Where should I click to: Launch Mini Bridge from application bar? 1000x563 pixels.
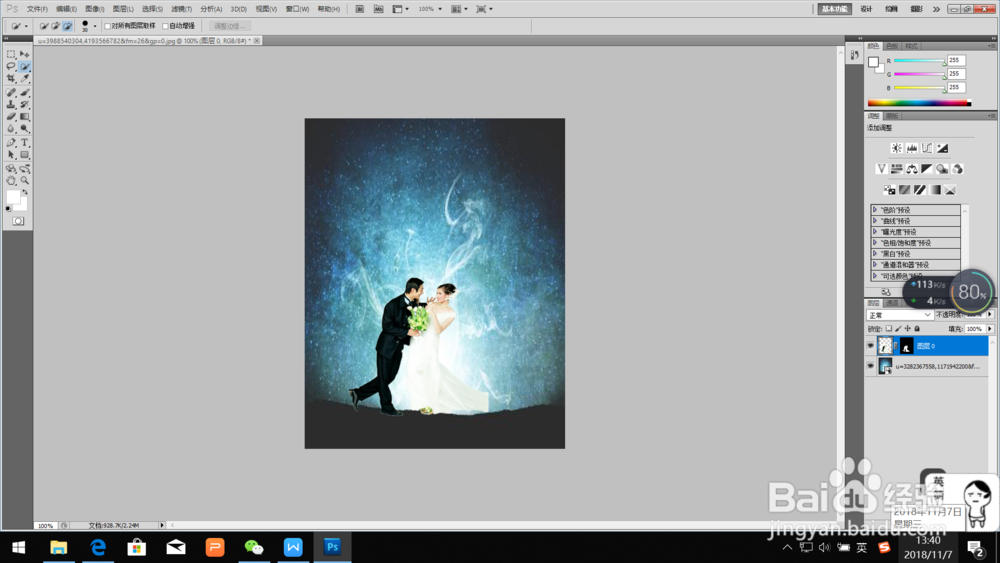tap(378, 9)
